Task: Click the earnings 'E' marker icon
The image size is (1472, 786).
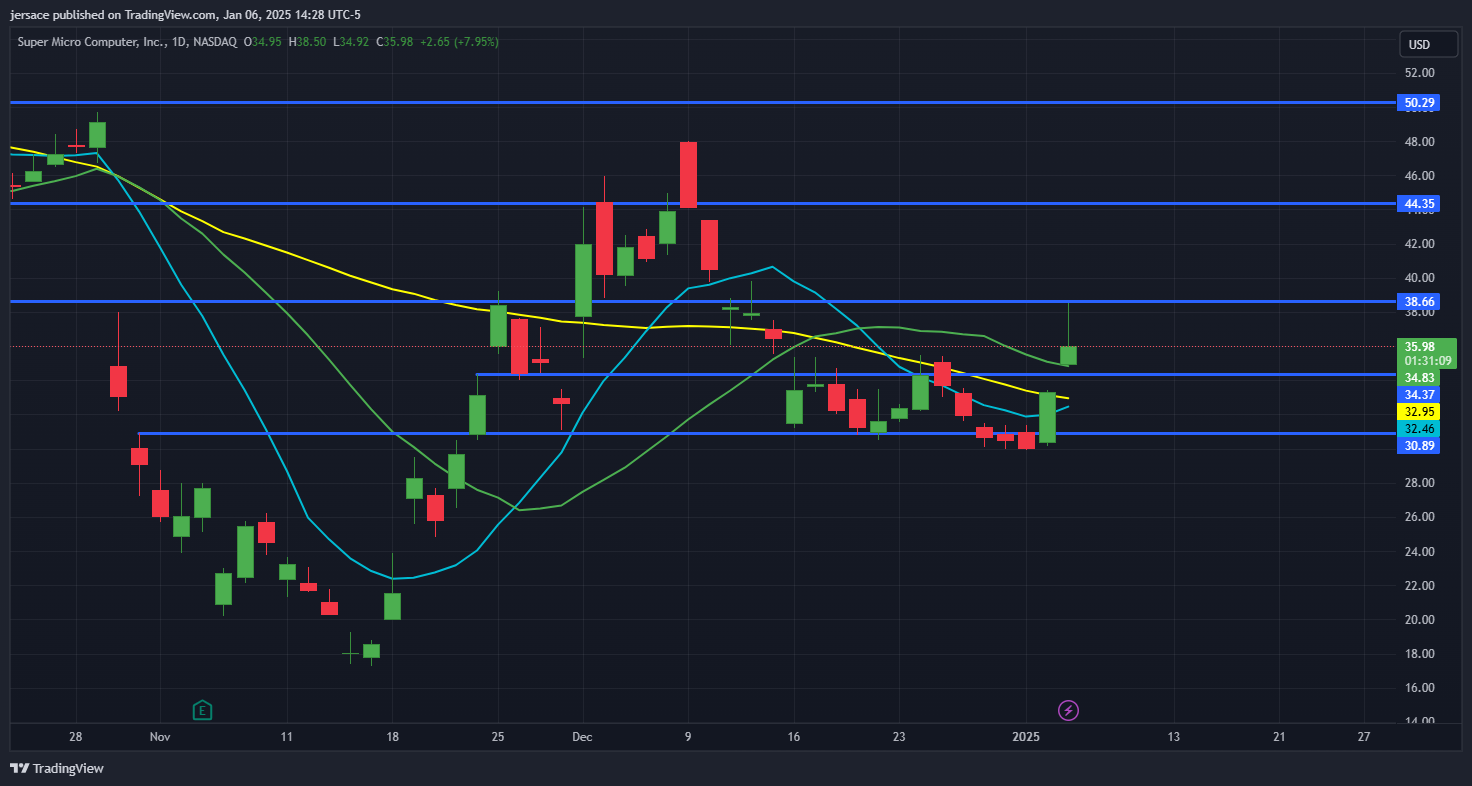Action: (x=202, y=710)
